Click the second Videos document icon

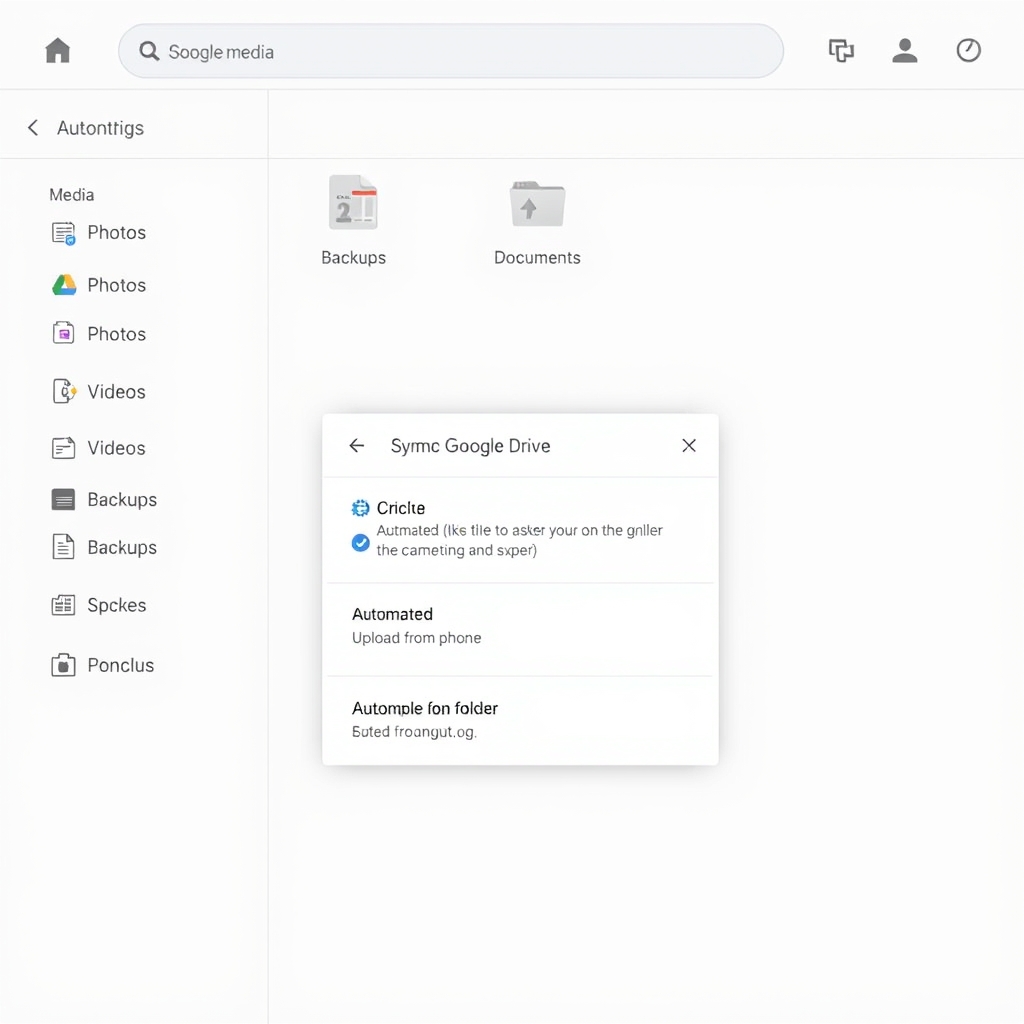coord(63,448)
